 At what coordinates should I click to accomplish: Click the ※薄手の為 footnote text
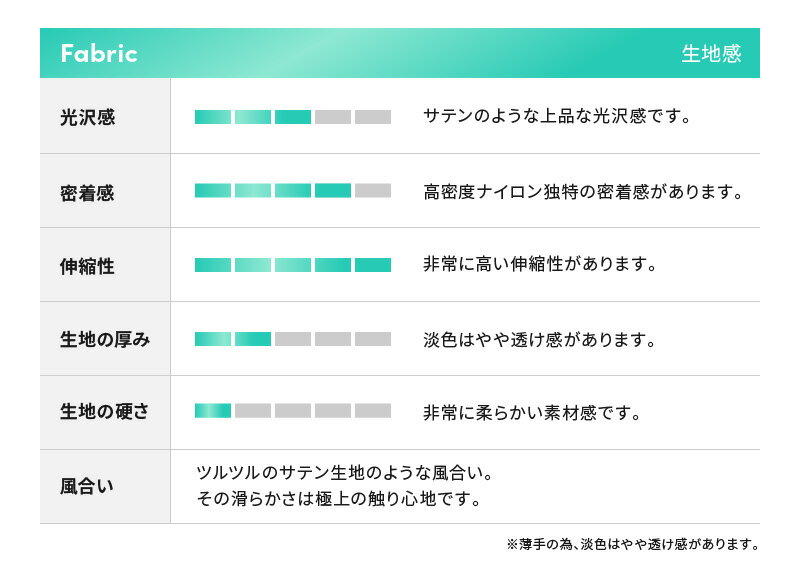(632, 545)
